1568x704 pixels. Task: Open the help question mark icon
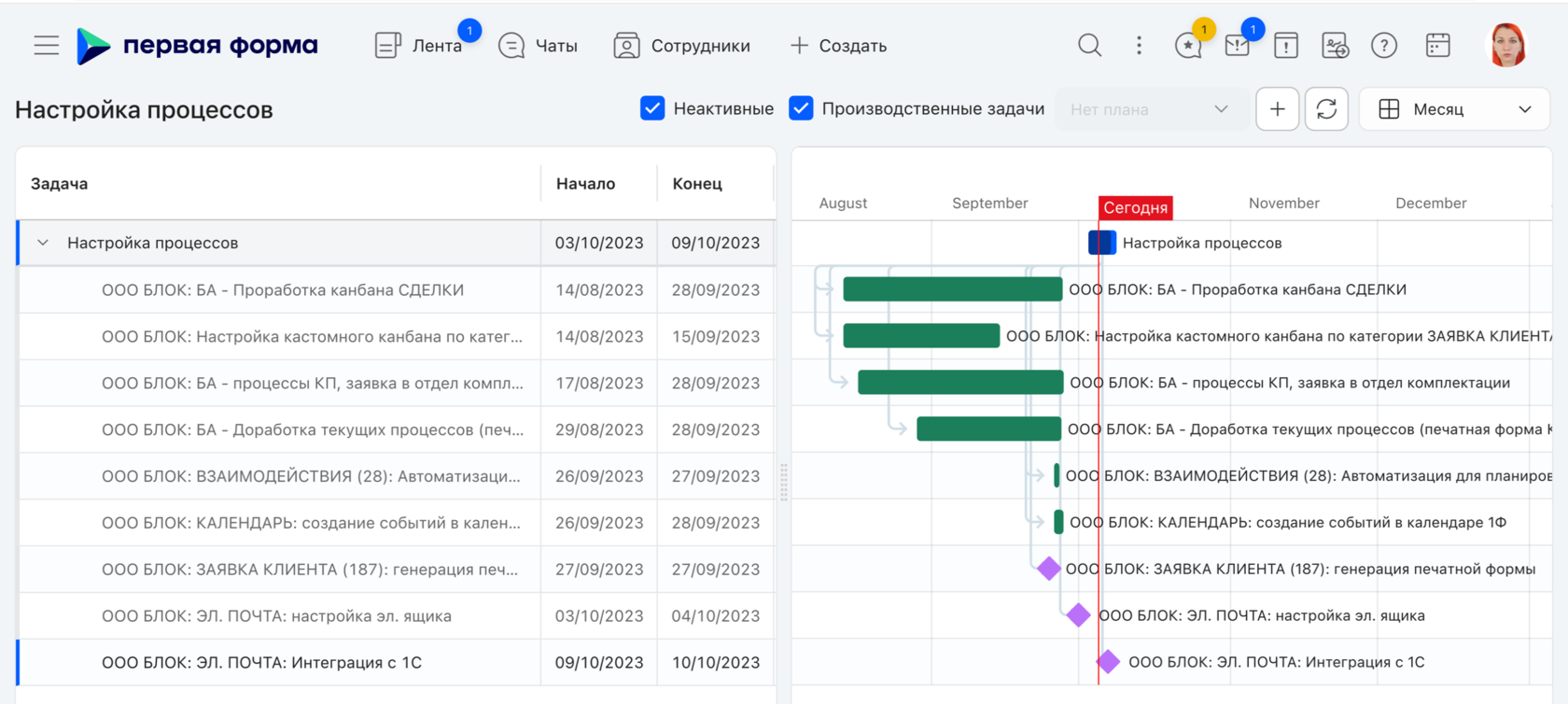(1384, 45)
